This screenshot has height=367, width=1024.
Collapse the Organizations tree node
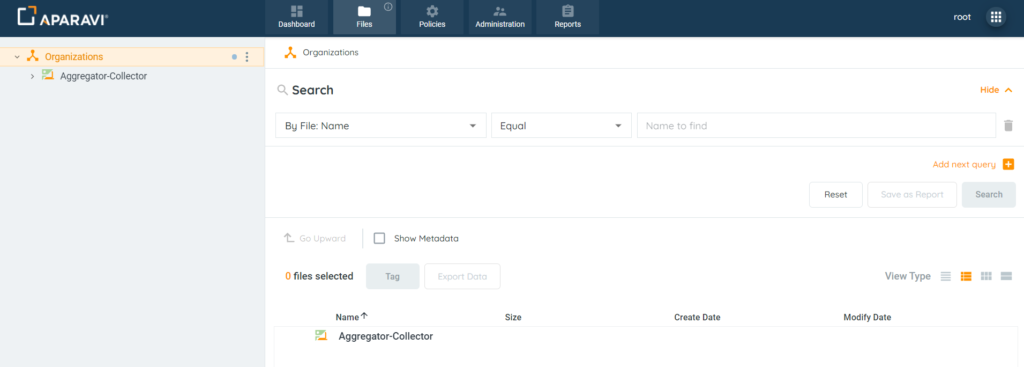click(17, 57)
